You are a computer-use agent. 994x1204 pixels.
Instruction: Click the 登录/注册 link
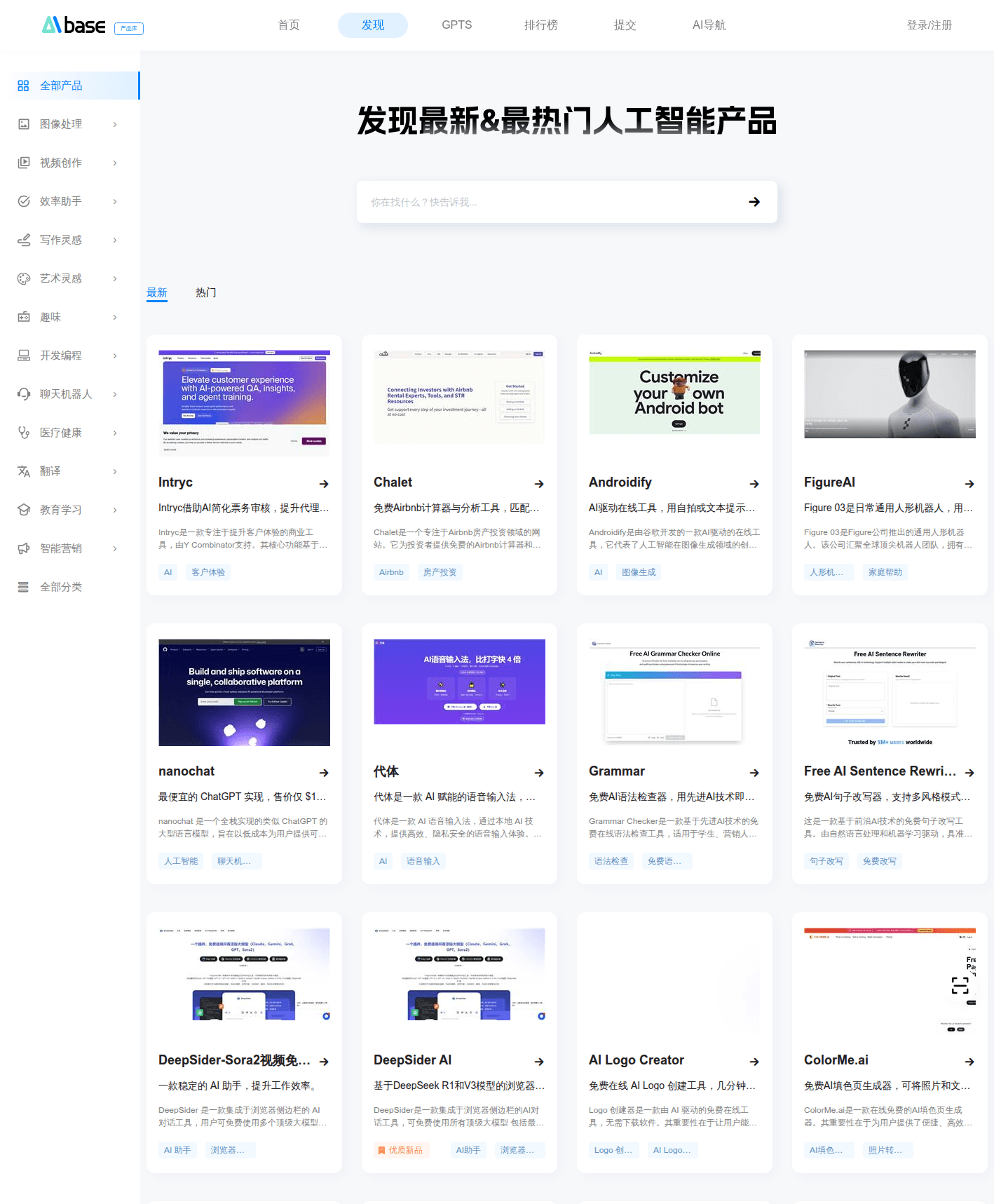[x=930, y=25]
